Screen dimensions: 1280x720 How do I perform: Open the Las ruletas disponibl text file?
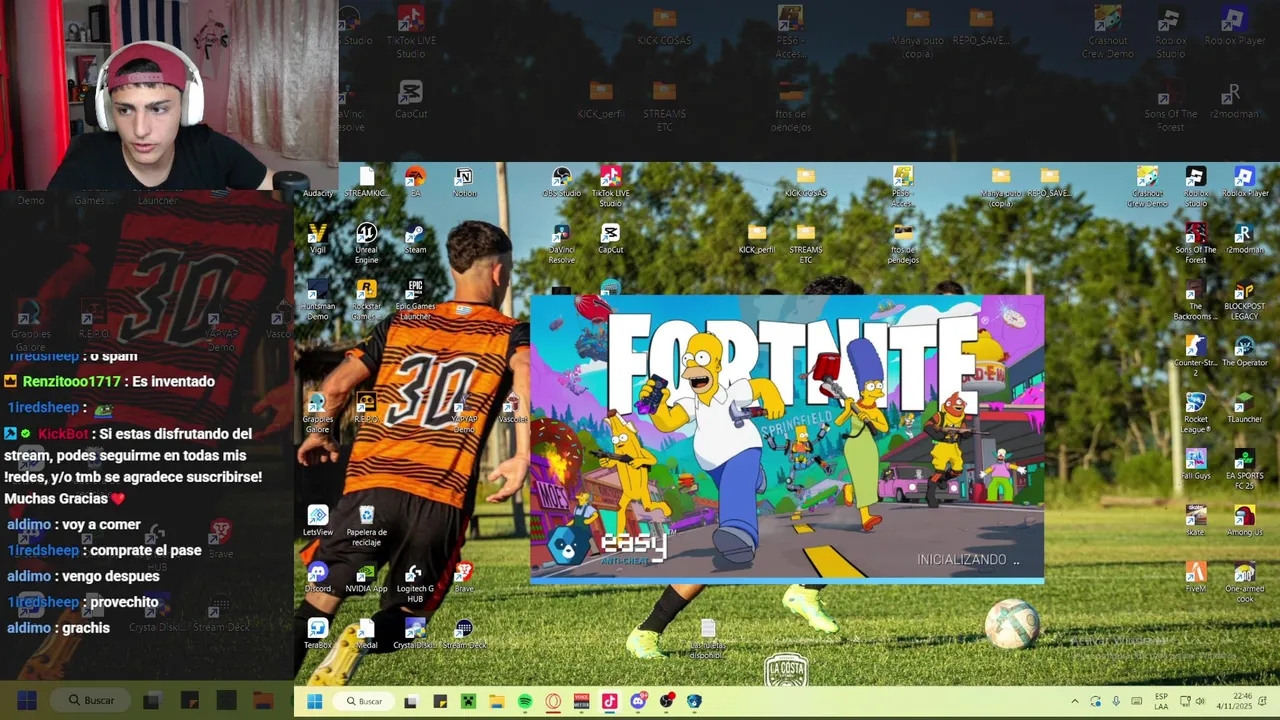click(x=707, y=639)
